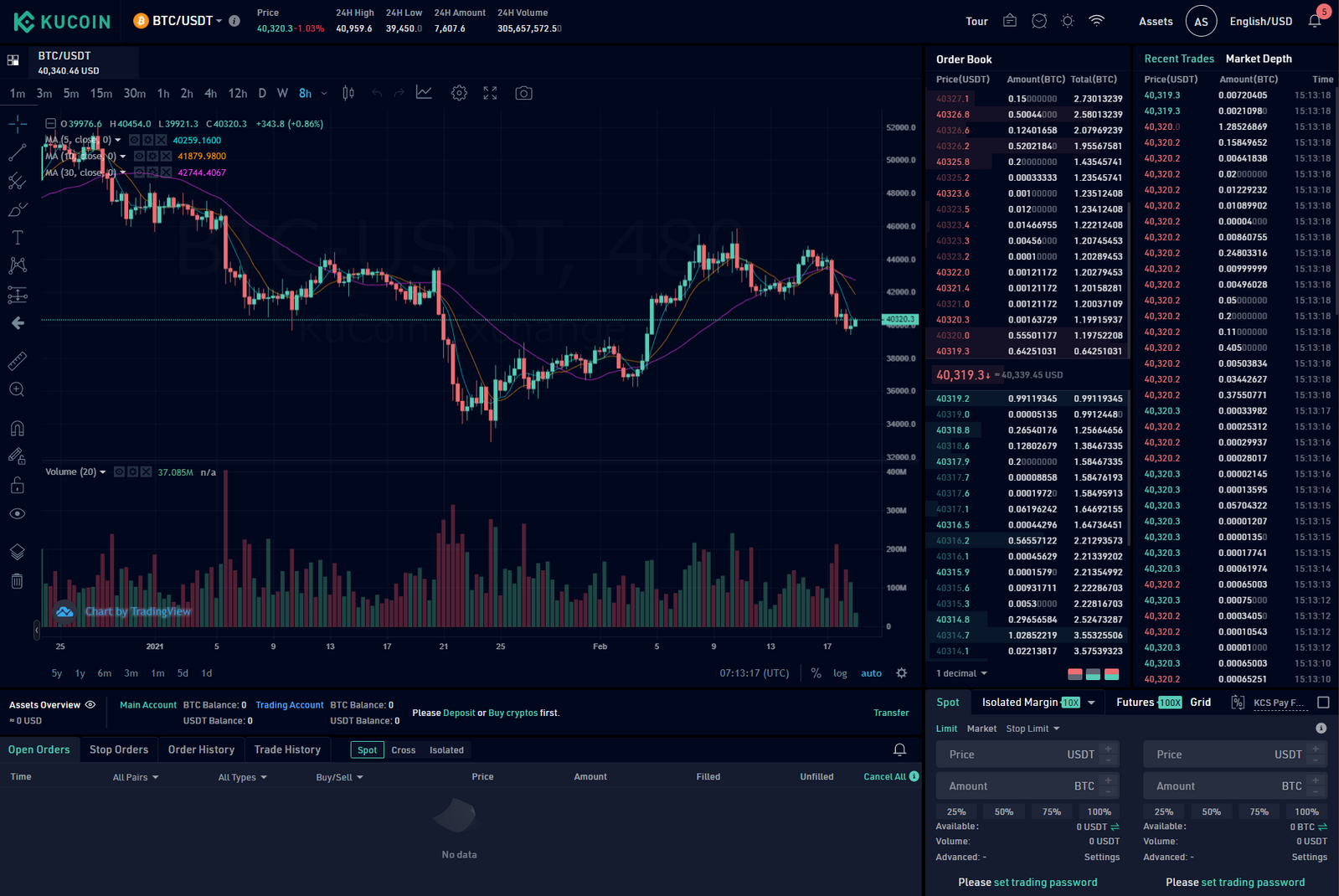Click the Buy cryptos link
The height and width of the screenshot is (896, 1339).
[x=512, y=713]
